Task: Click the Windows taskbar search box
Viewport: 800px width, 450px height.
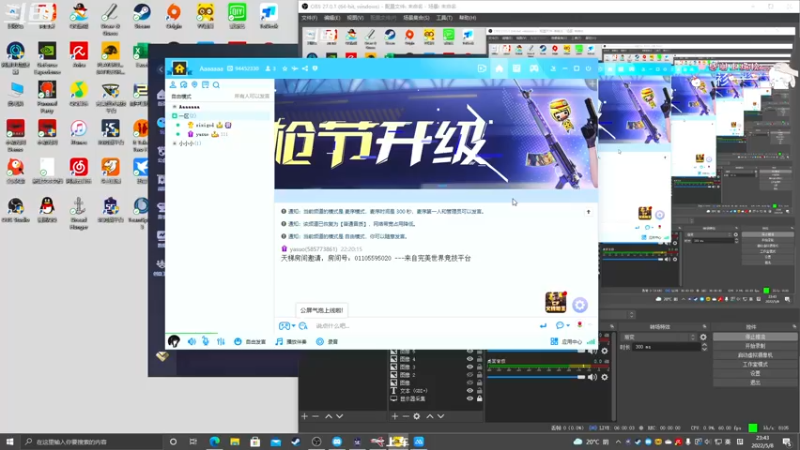Action: 92,442
